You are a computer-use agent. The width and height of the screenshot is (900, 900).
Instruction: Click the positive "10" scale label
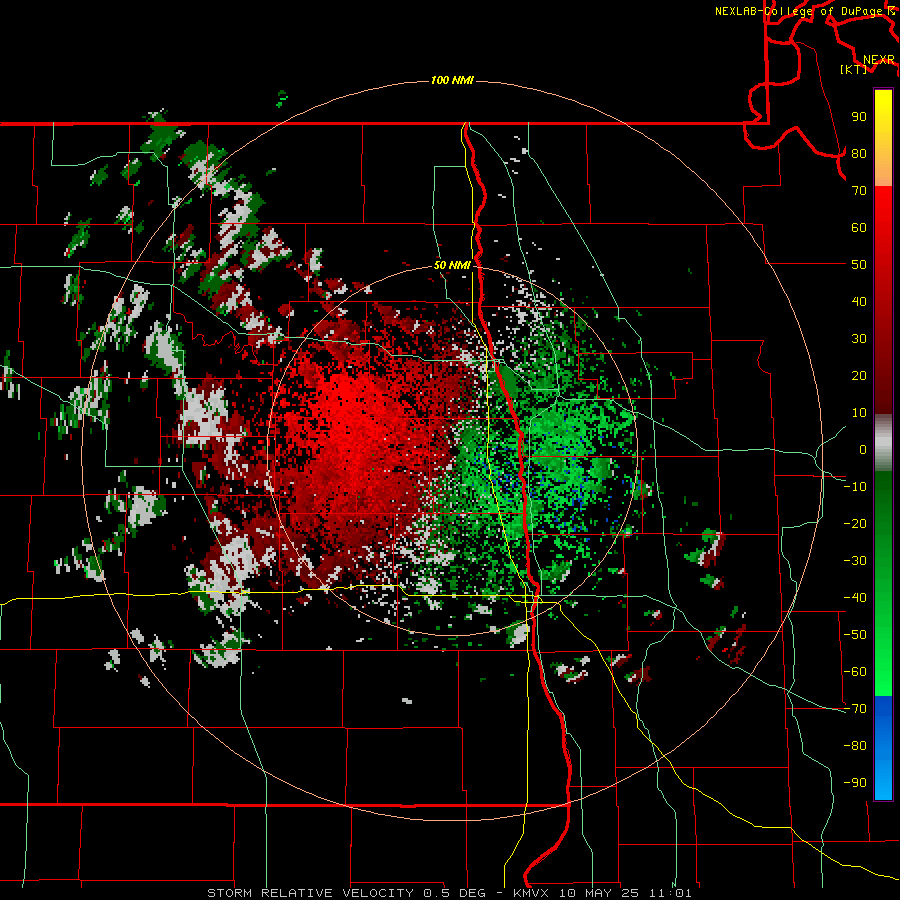click(859, 413)
